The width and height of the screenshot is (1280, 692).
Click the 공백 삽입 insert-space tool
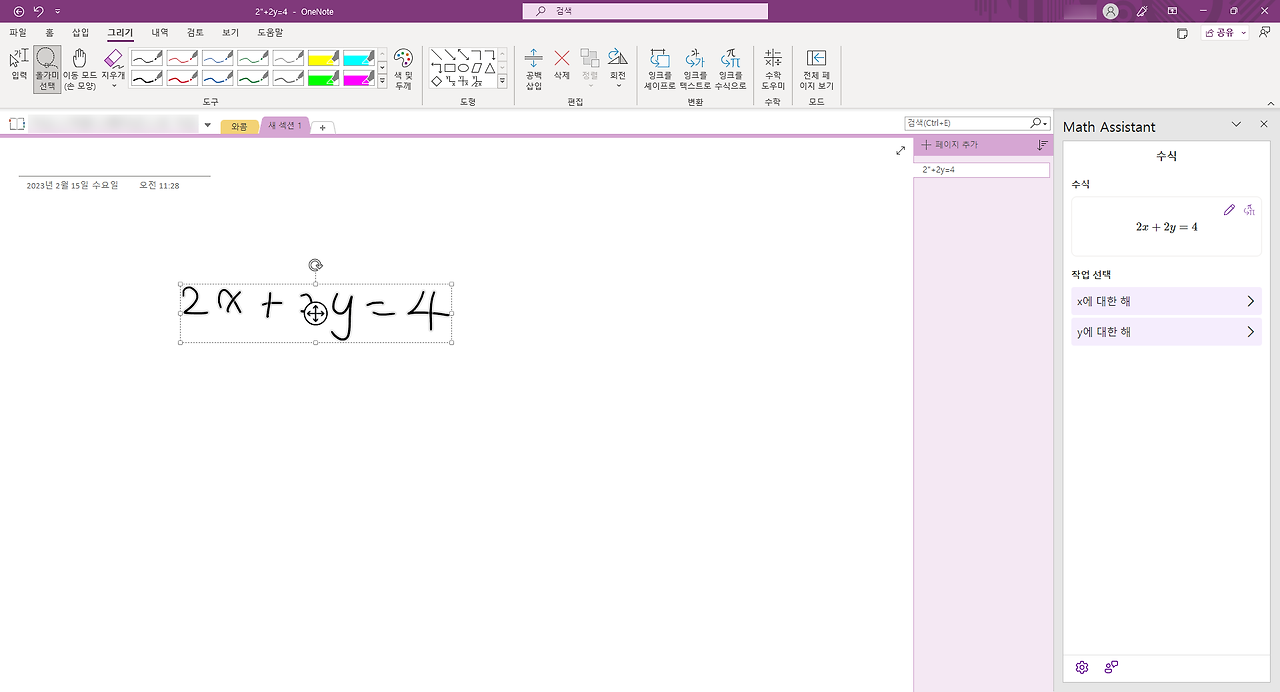533,68
